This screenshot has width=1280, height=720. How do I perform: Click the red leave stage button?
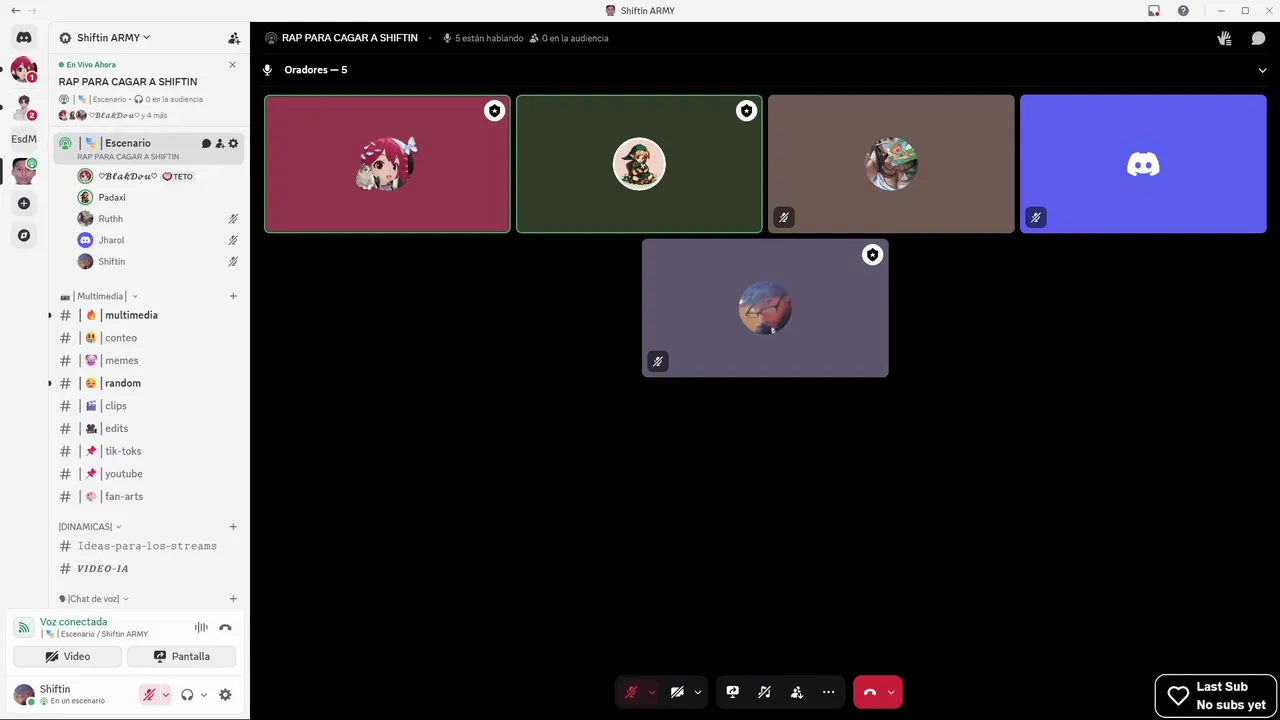(x=870, y=692)
